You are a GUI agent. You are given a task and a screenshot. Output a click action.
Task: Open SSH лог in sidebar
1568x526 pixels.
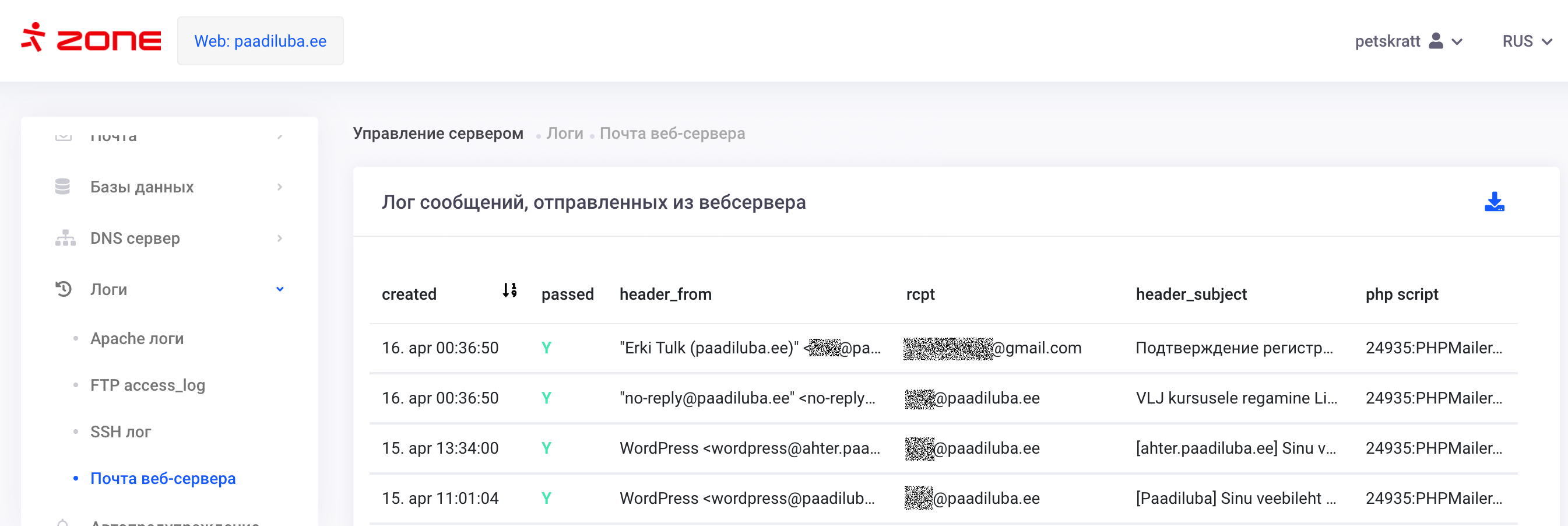[x=121, y=432]
